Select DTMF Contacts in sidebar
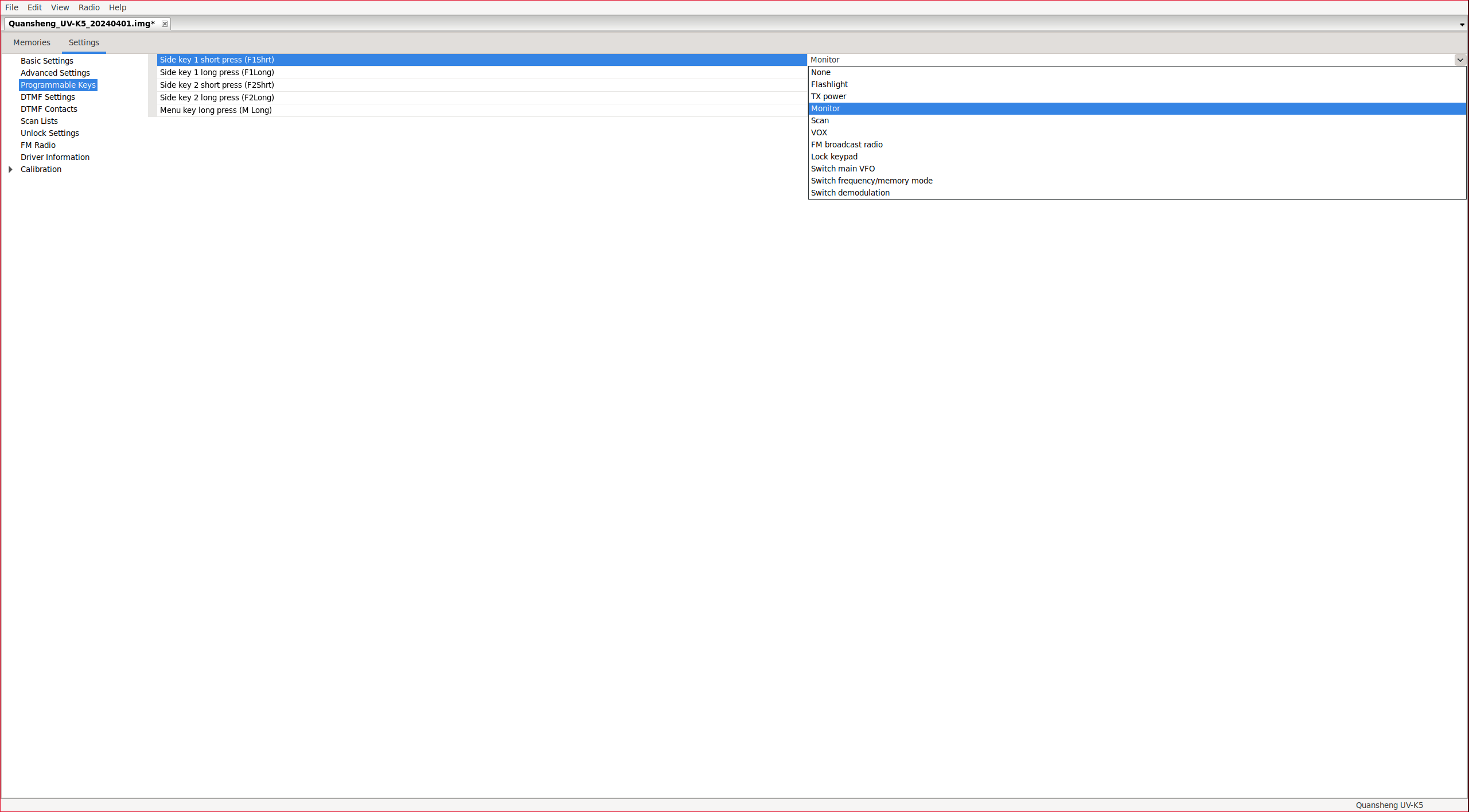This screenshot has height=812, width=1469. point(49,109)
